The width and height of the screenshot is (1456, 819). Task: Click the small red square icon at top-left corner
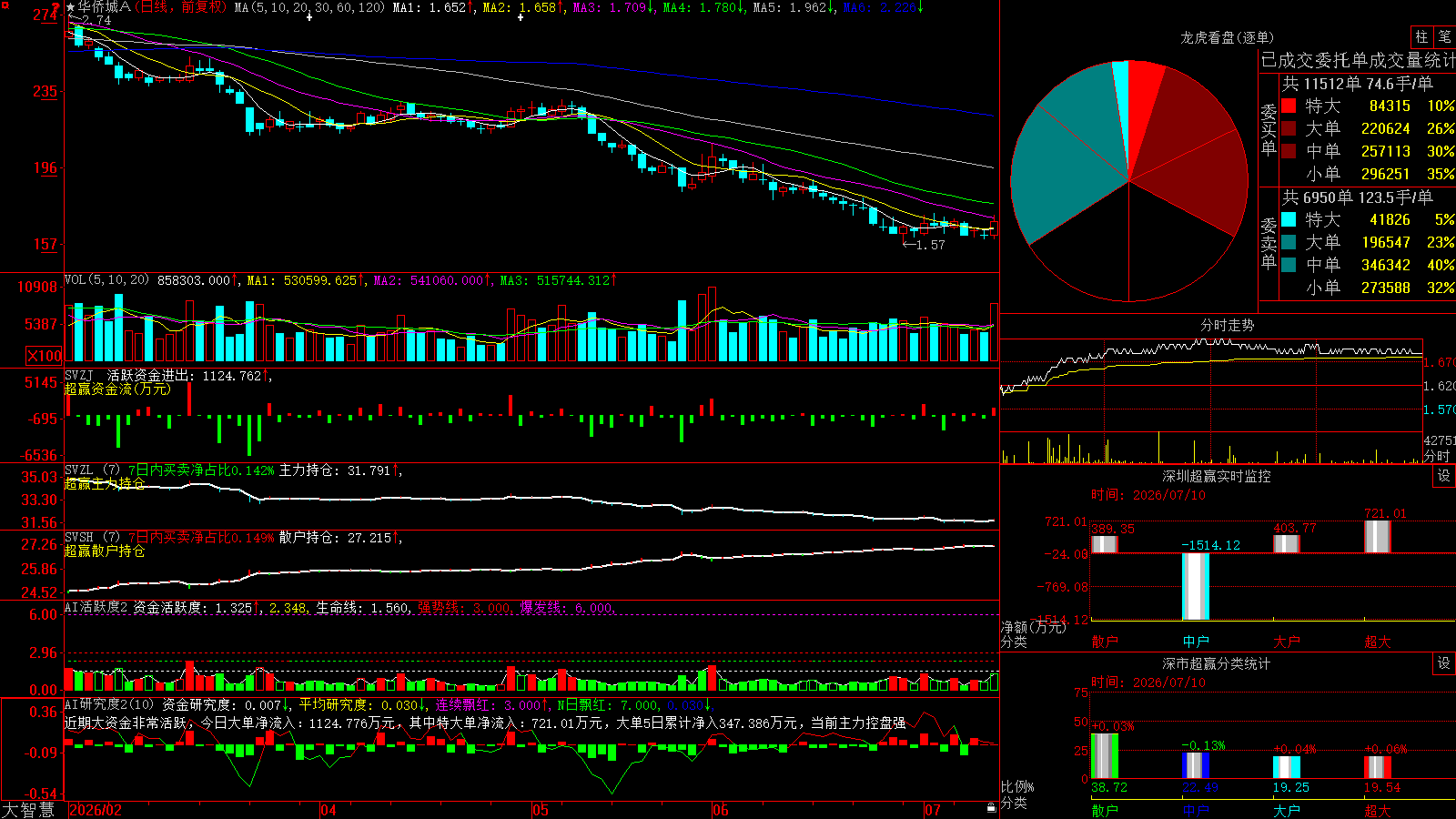[5, 5]
